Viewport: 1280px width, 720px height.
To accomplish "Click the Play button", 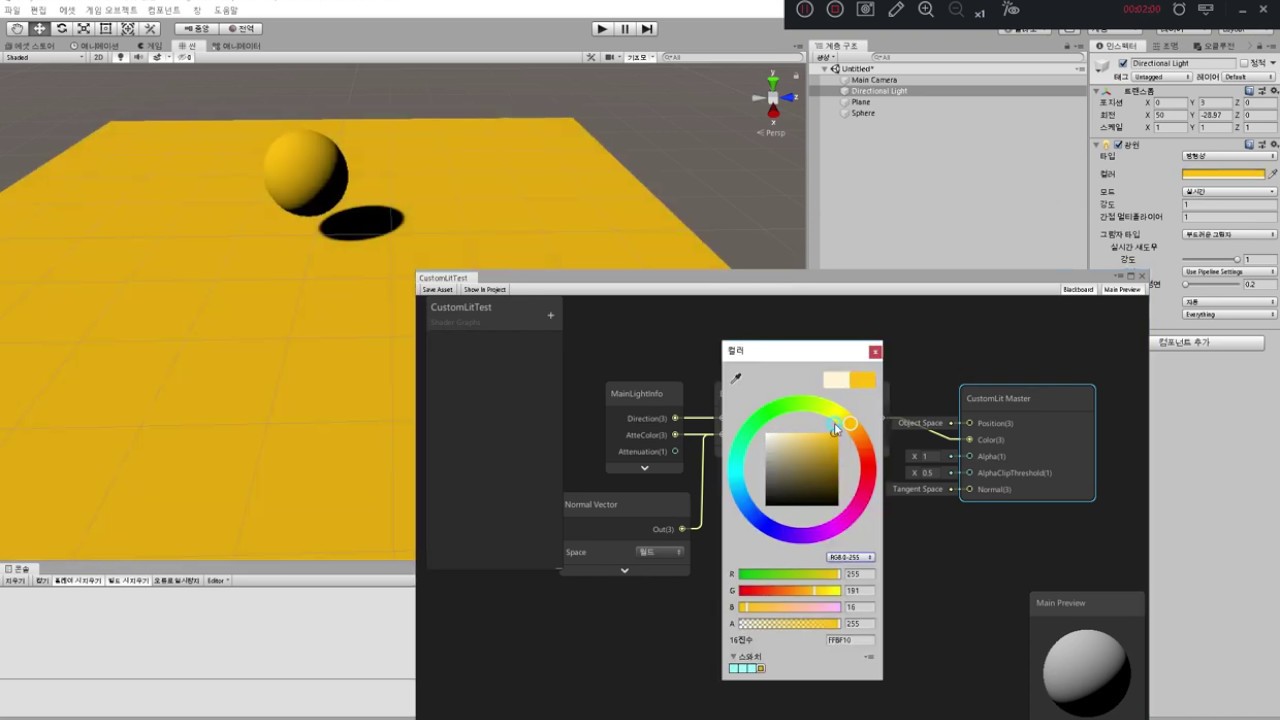I will (602, 29).
